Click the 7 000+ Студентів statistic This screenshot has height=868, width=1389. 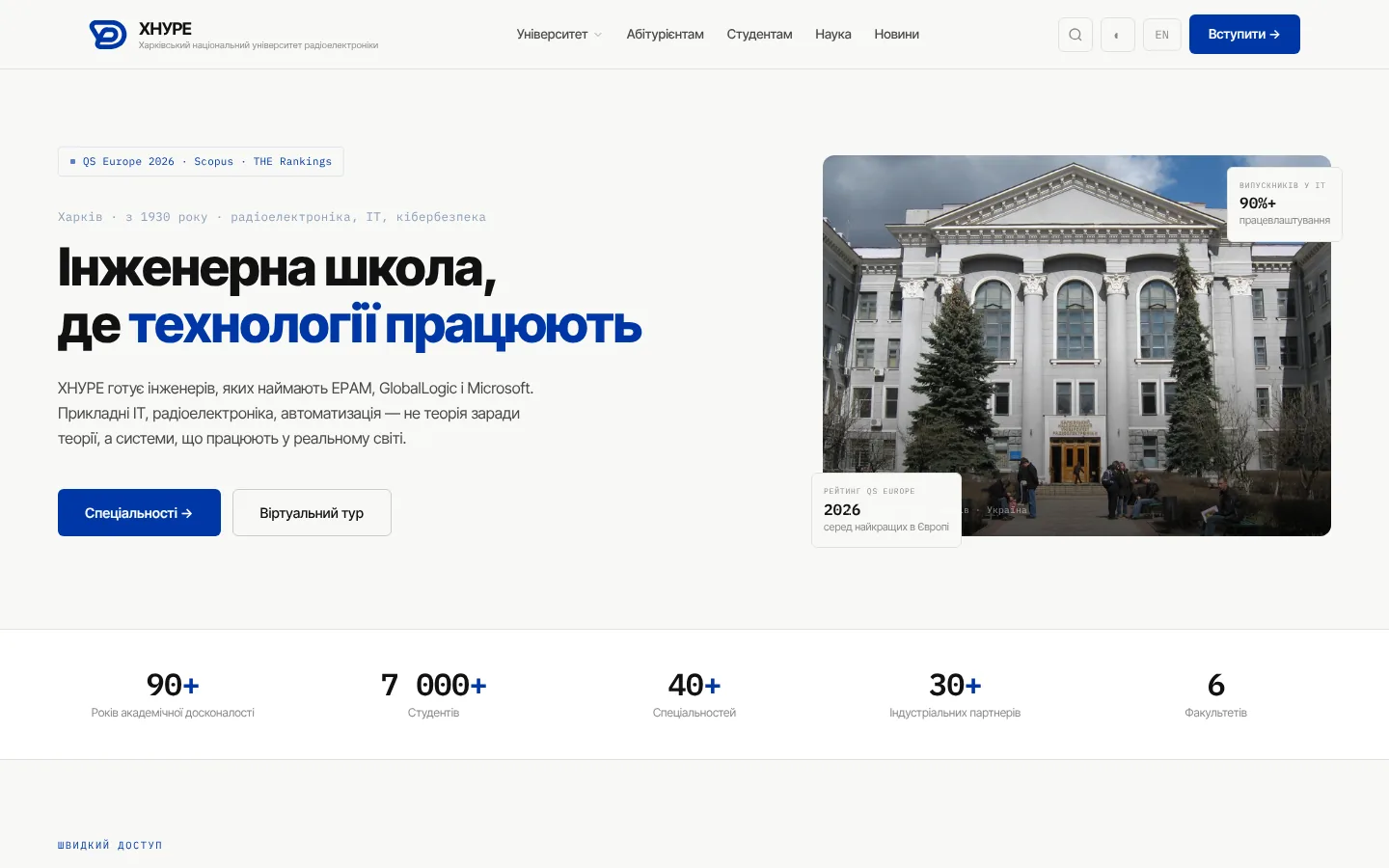(x=434, y=695)
